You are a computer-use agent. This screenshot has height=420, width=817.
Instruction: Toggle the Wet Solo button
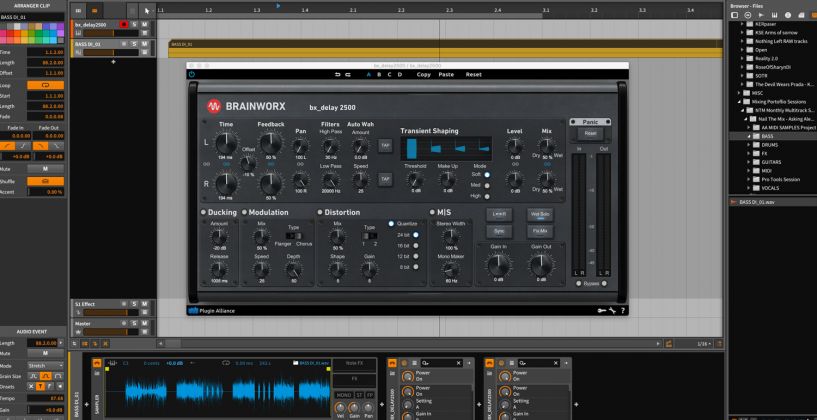pyautogui.click(x=540, y=214)
